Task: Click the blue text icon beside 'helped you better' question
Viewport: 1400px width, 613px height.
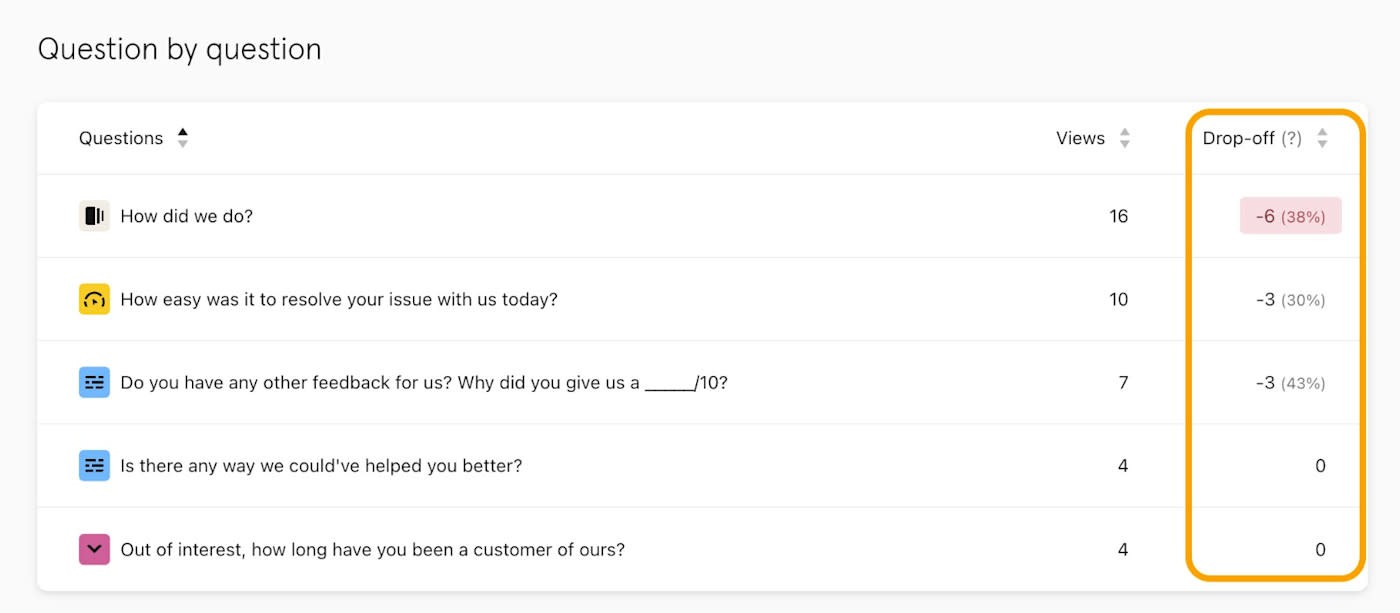Action: [x=94, y=466]
